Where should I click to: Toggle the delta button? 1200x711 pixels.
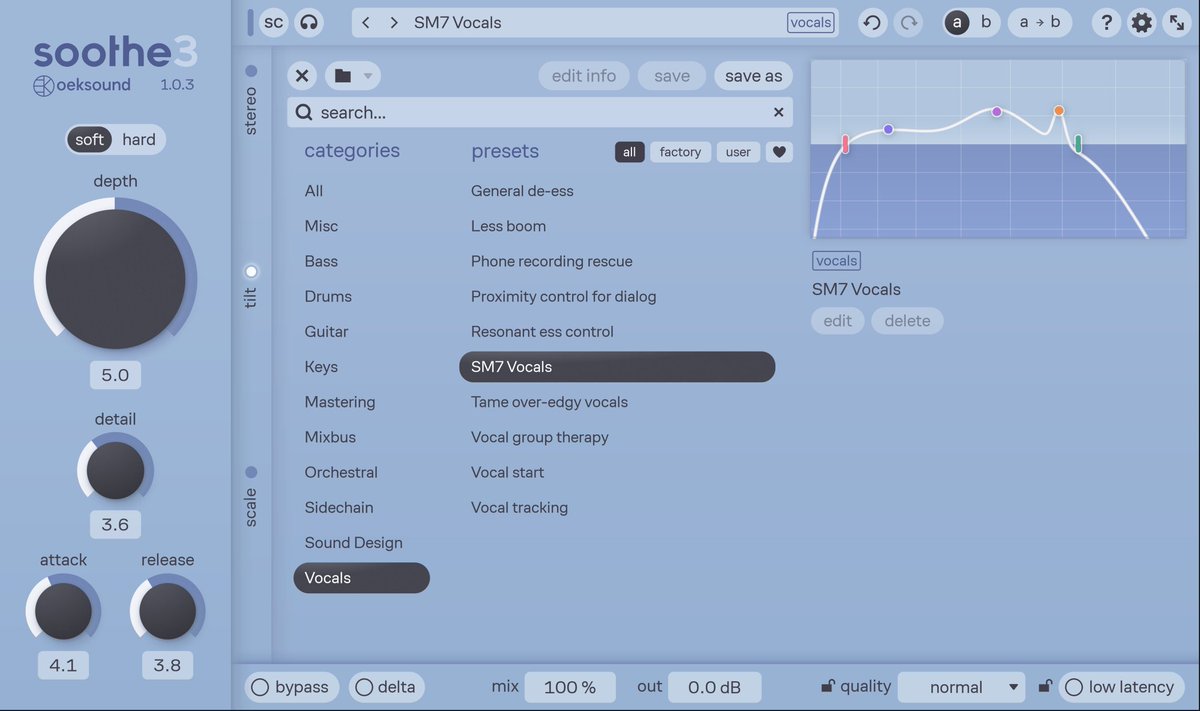[x=387, y=687]
